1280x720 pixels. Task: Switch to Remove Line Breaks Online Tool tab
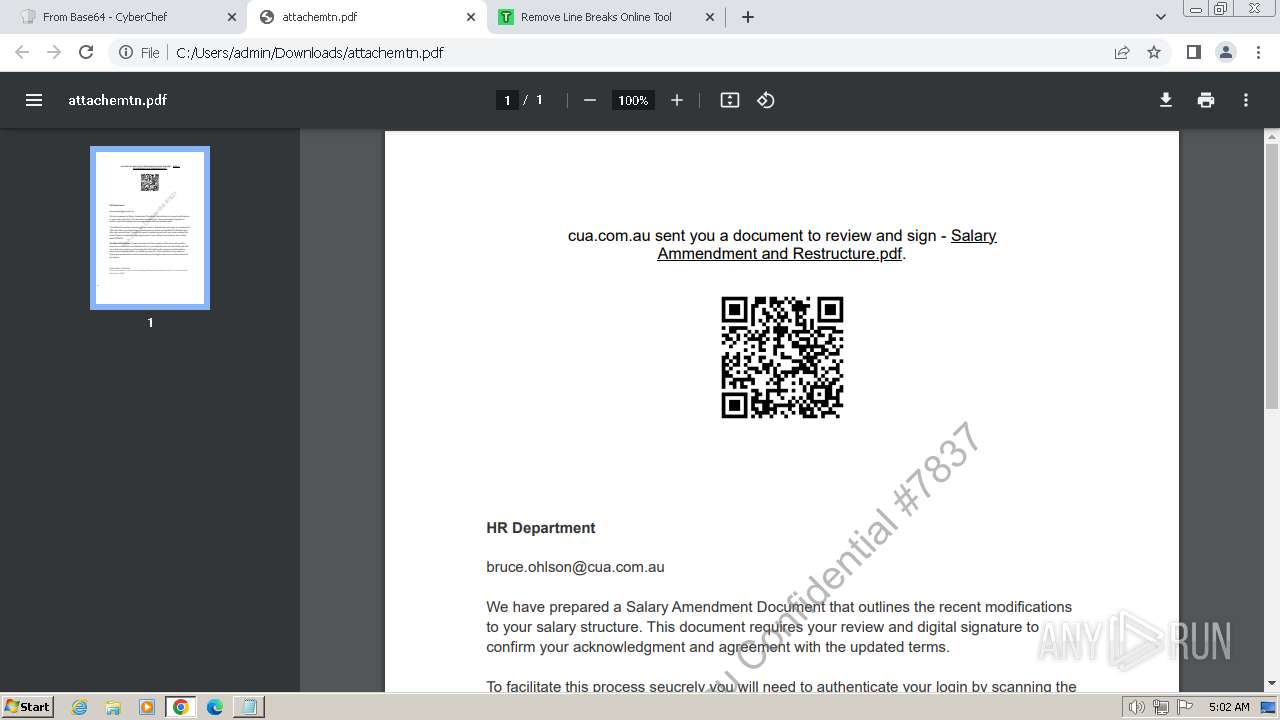tap(606, 17)
